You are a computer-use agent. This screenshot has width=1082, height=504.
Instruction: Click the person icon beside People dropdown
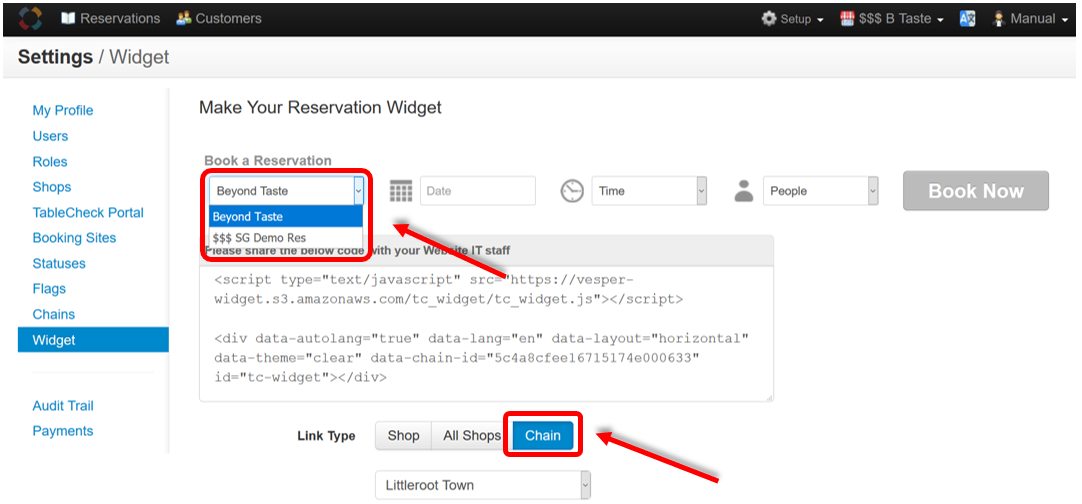[x=744, y=191]
